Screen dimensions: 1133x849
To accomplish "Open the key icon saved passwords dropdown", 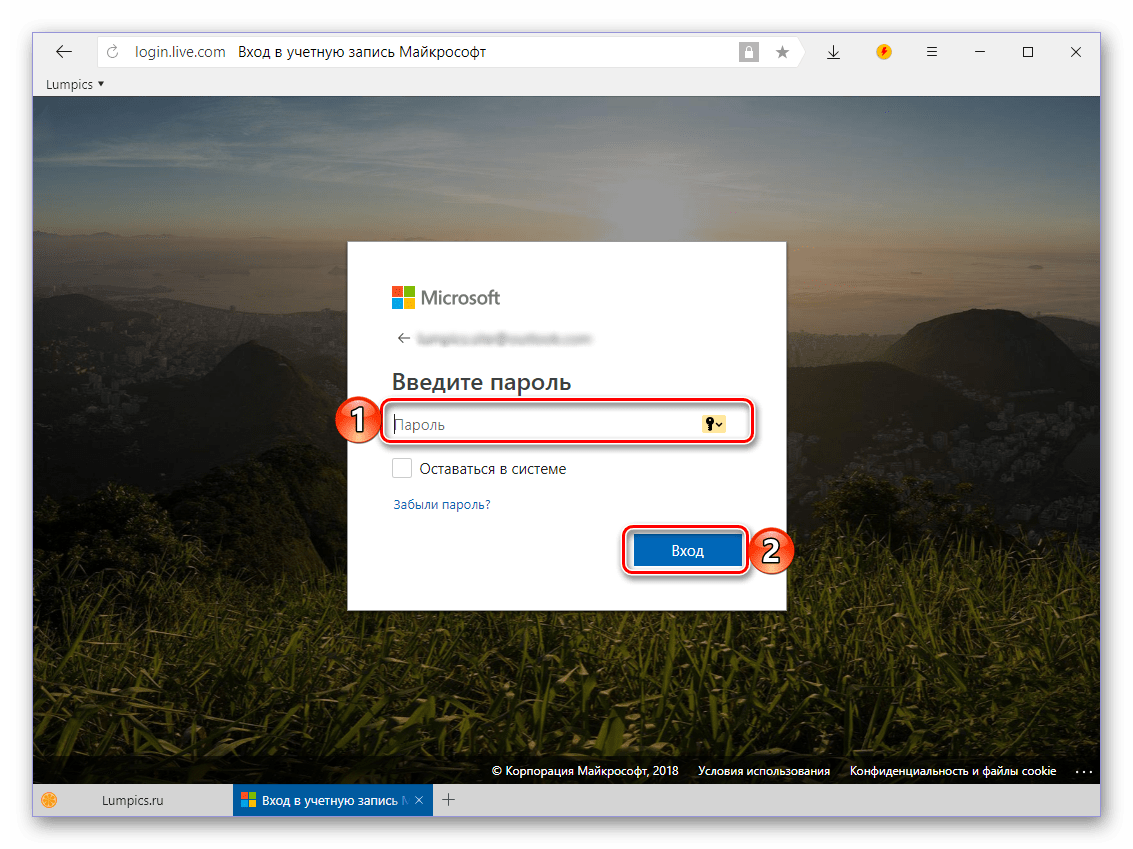I will pos(713,425).
